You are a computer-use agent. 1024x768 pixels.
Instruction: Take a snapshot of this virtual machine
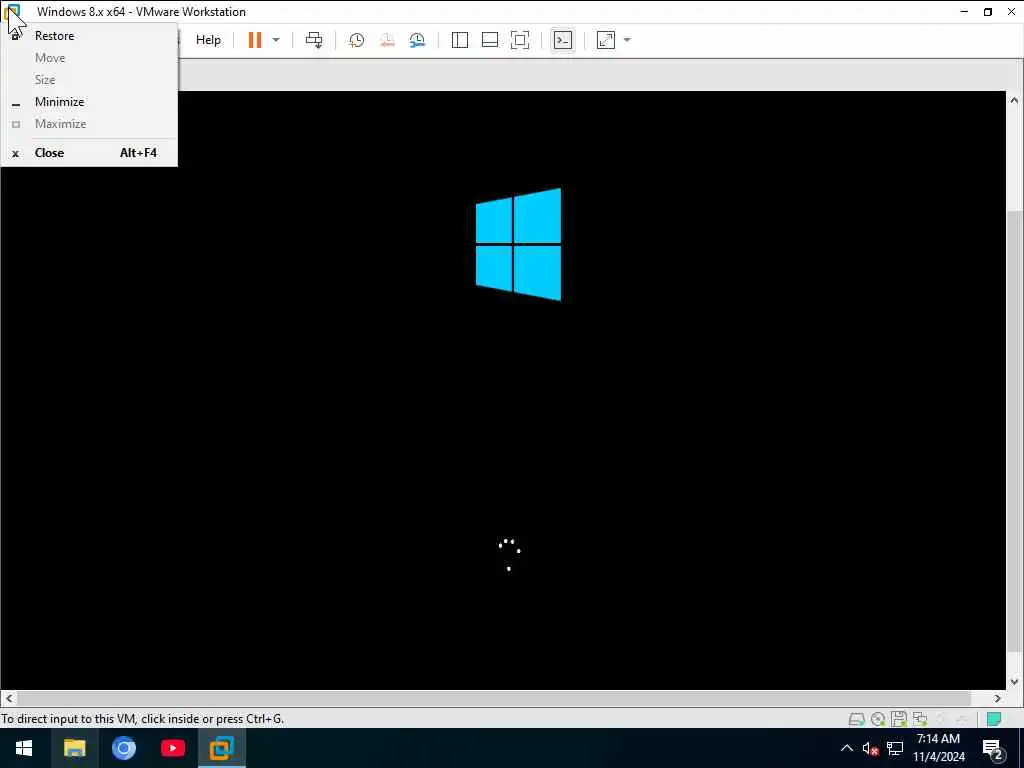(x=357, y=40)
